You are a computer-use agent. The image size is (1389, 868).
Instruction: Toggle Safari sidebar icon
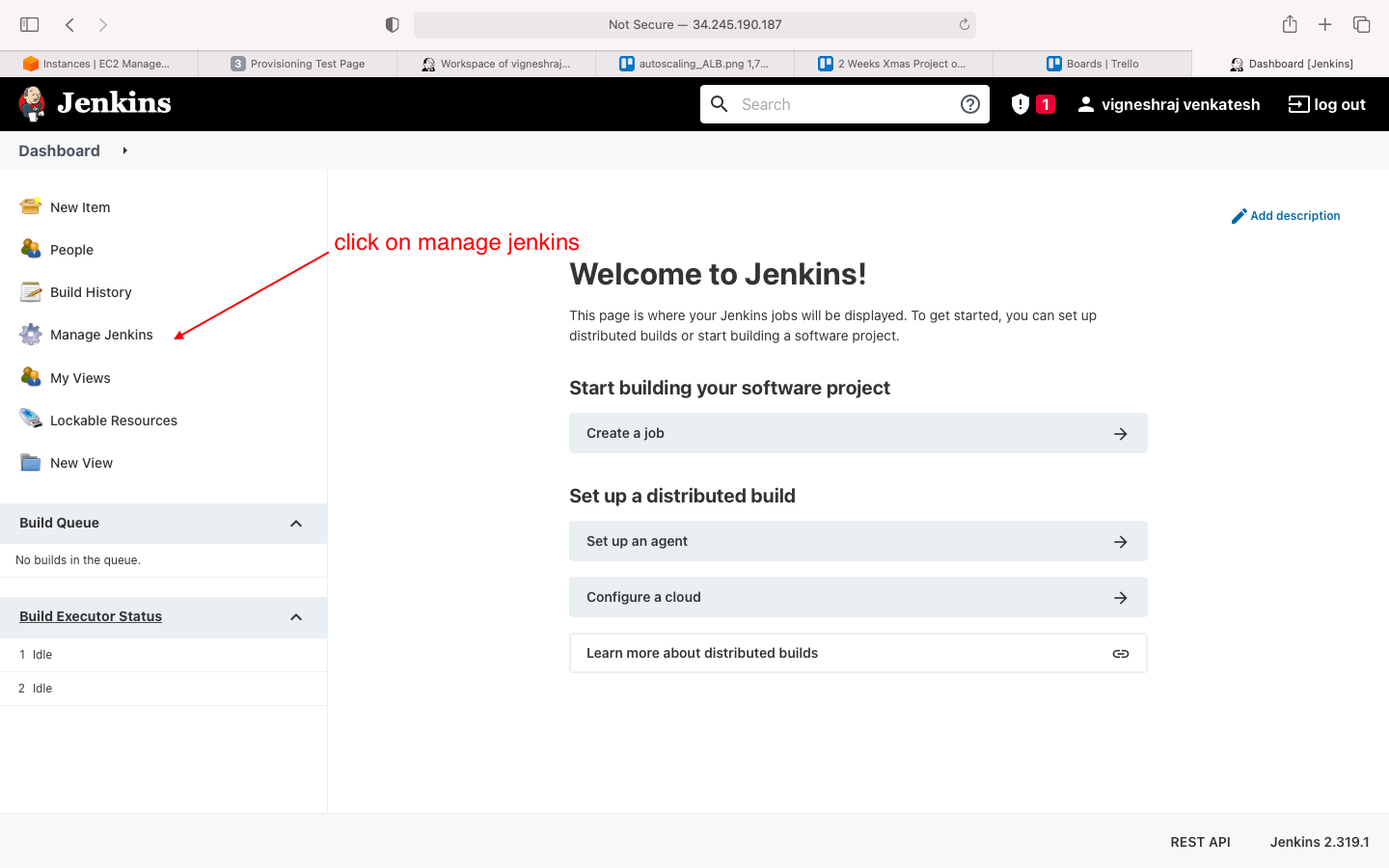tap(30, 24)
